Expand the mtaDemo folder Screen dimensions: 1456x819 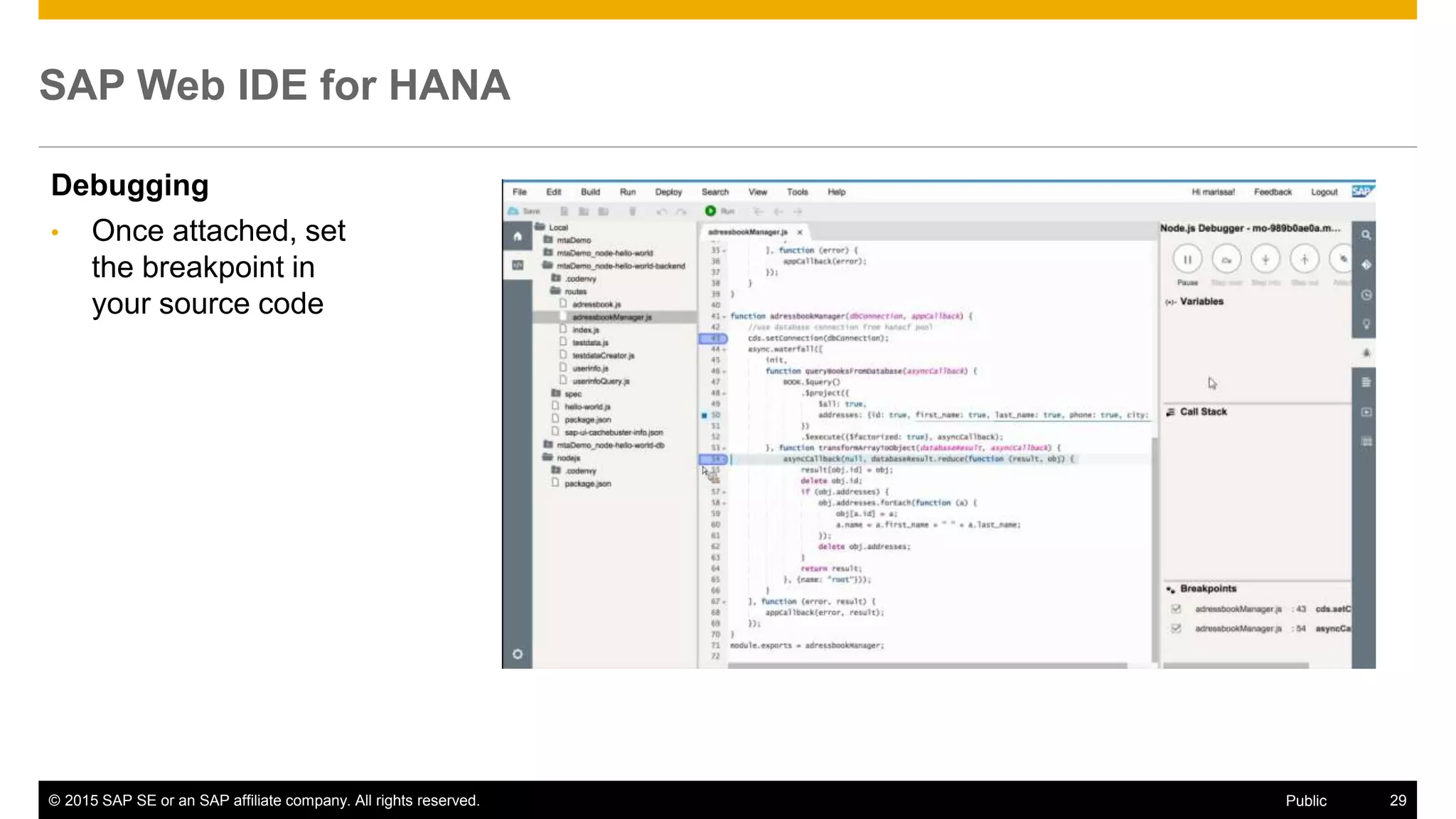(x=548, y=240)
